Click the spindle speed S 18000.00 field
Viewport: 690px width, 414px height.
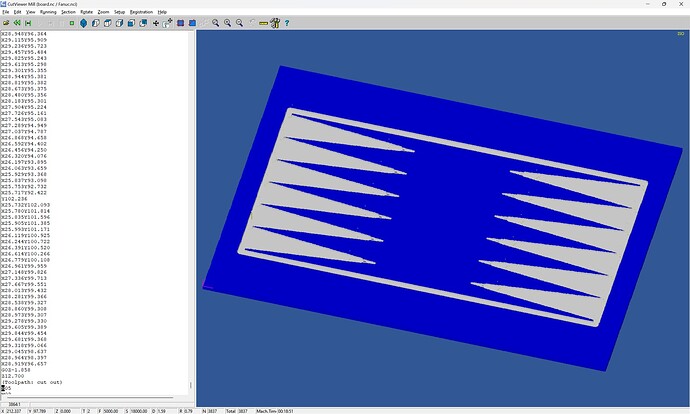[138, 411]
